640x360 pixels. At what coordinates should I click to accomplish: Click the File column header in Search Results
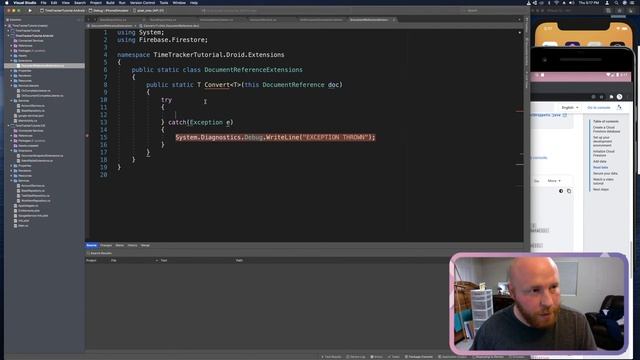pyautogui.click(x=113, y=260)
